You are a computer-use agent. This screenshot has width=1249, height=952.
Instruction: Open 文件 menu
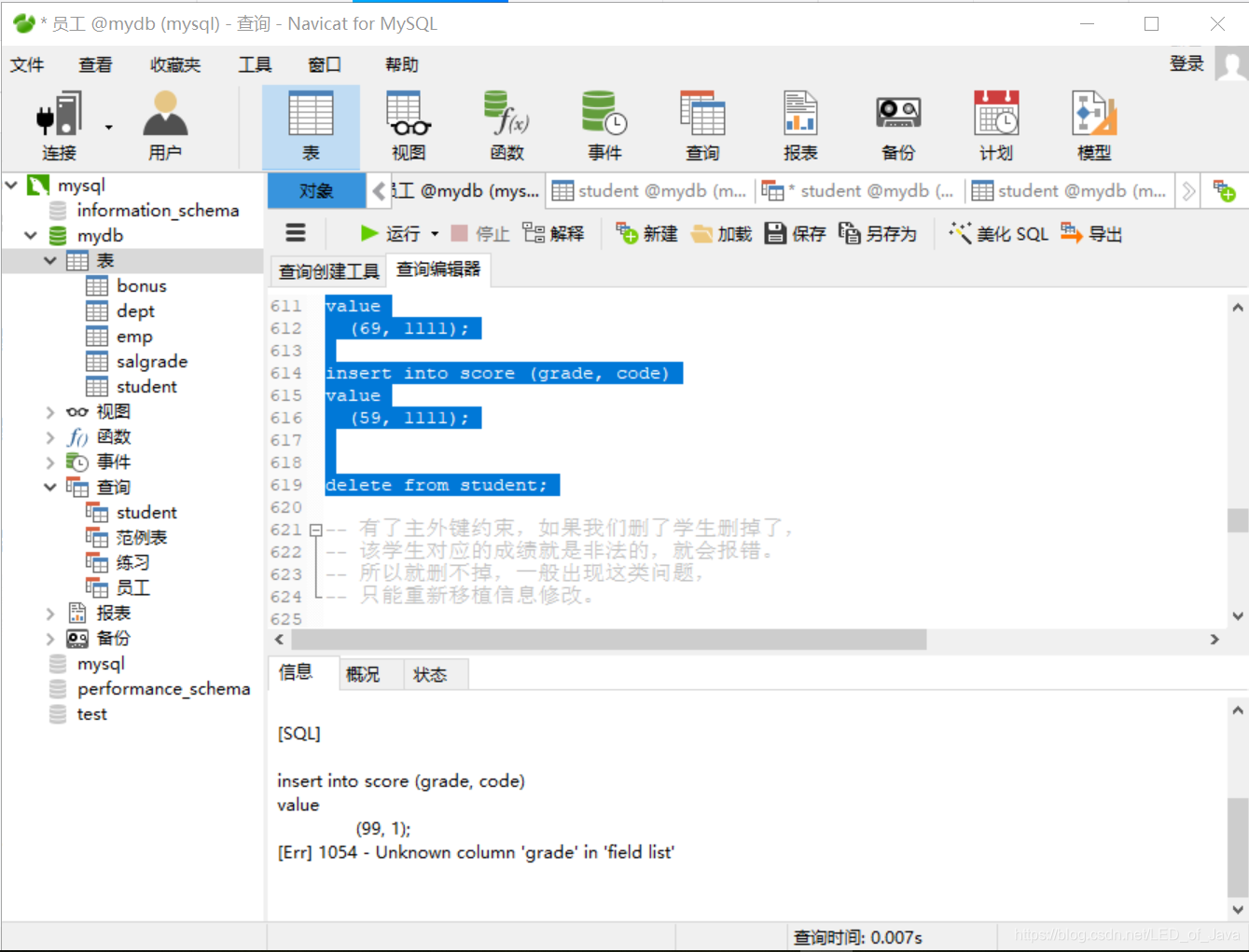coord(27,64)
